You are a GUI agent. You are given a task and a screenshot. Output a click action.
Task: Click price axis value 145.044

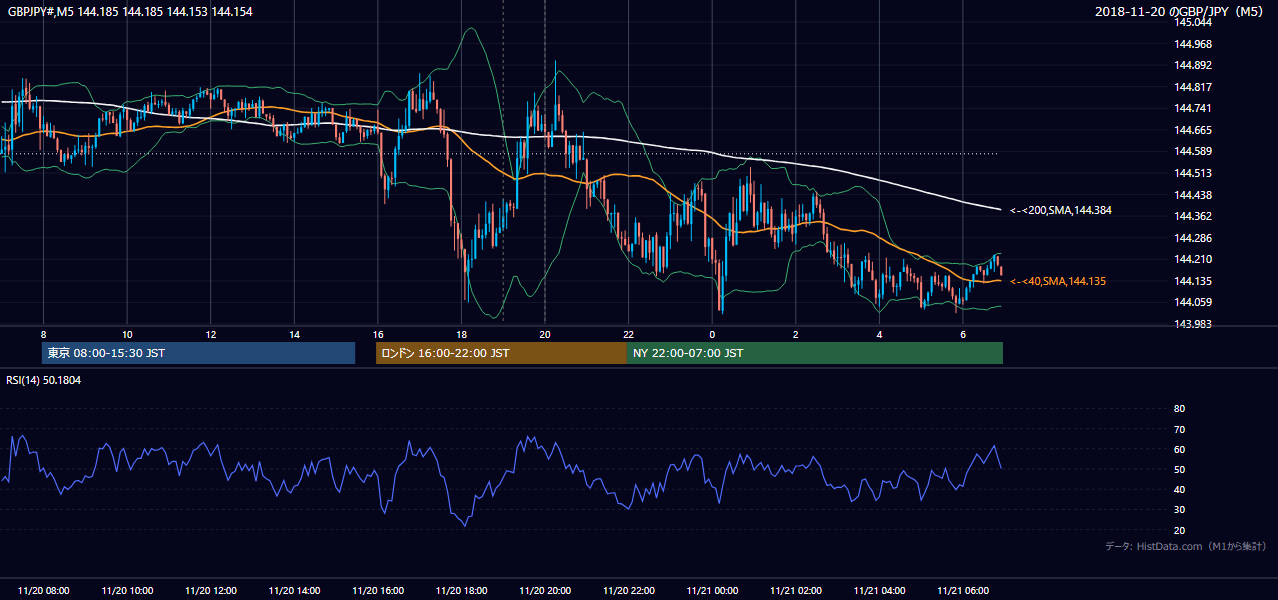(1193, 22)
